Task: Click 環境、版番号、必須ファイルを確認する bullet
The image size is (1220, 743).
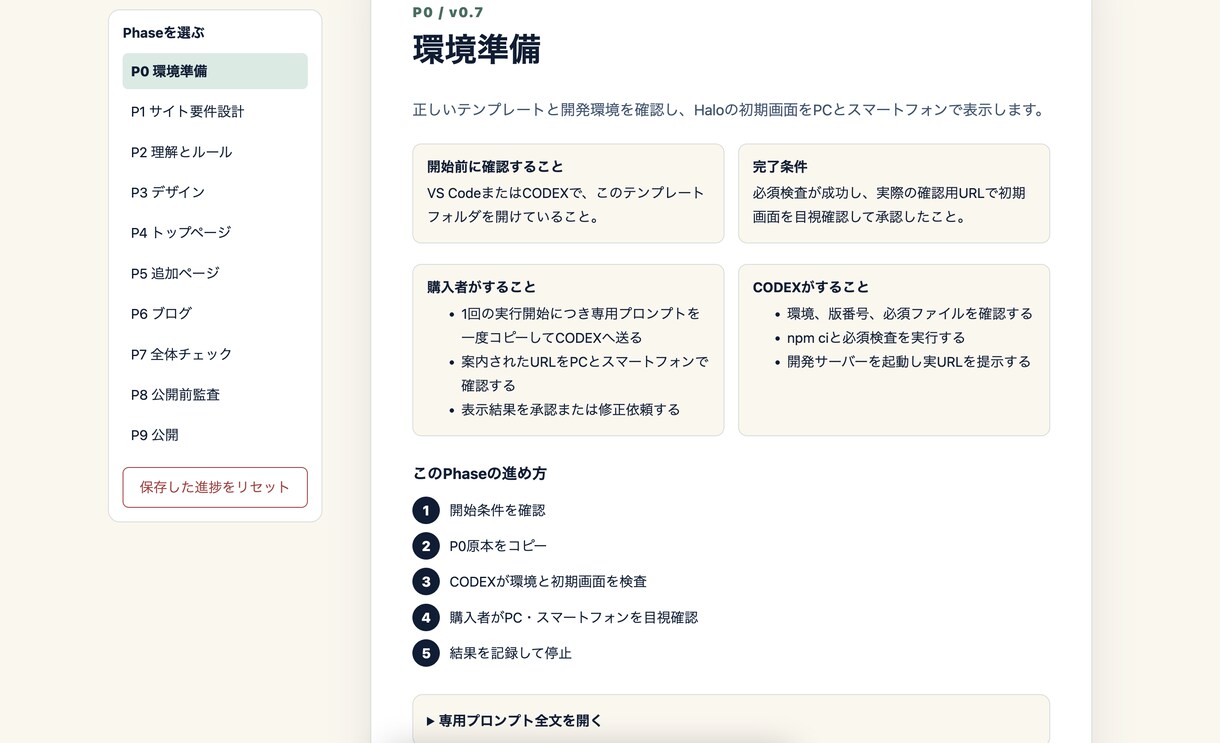Action: point(910,313)
